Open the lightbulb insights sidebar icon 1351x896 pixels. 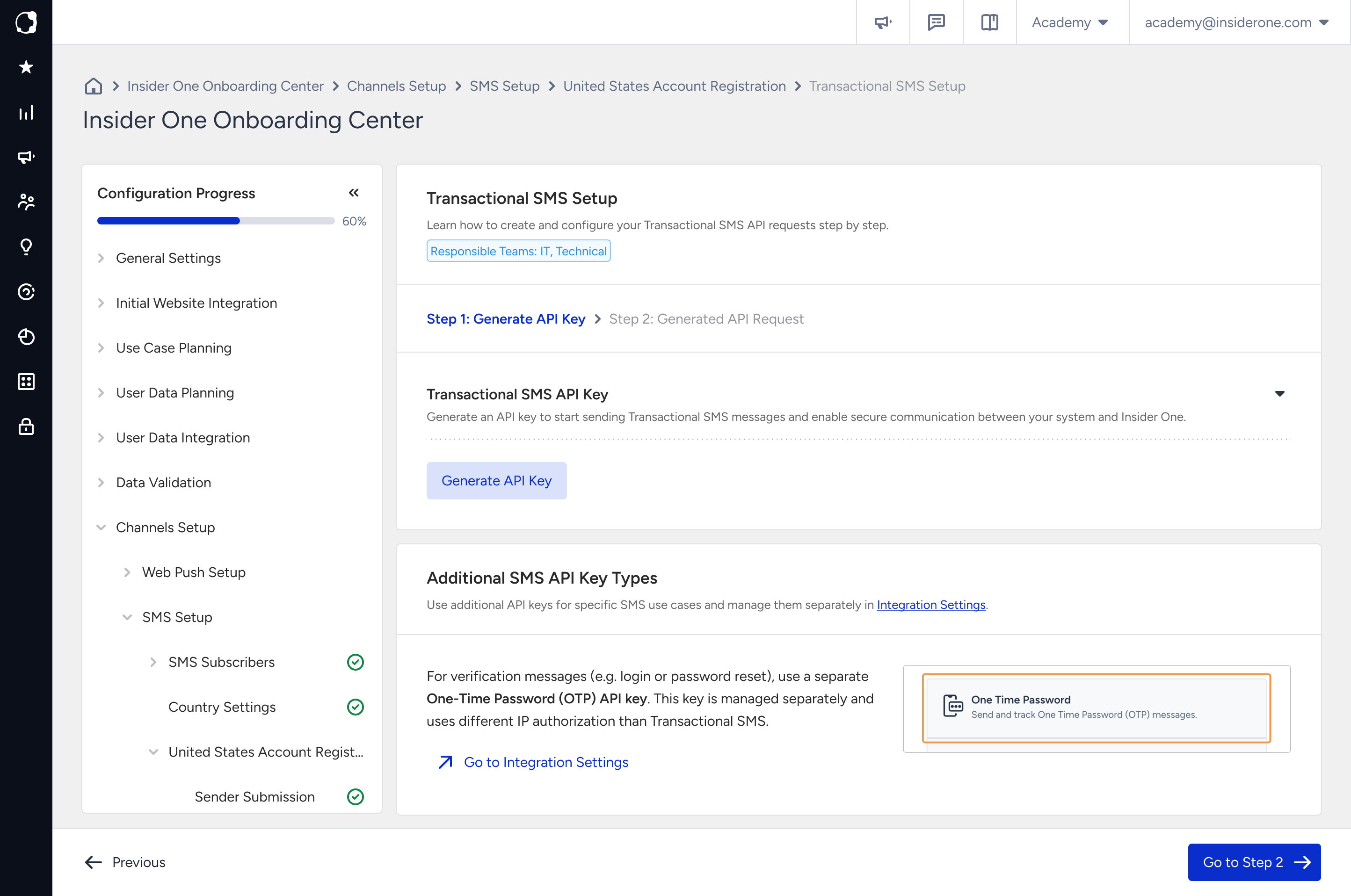click(x=26, y=247)
